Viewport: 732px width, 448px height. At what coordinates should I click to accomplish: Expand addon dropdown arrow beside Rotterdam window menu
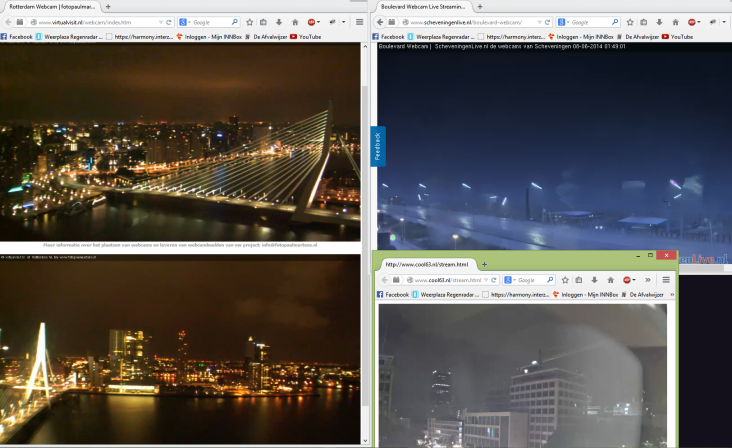(344, 22)
